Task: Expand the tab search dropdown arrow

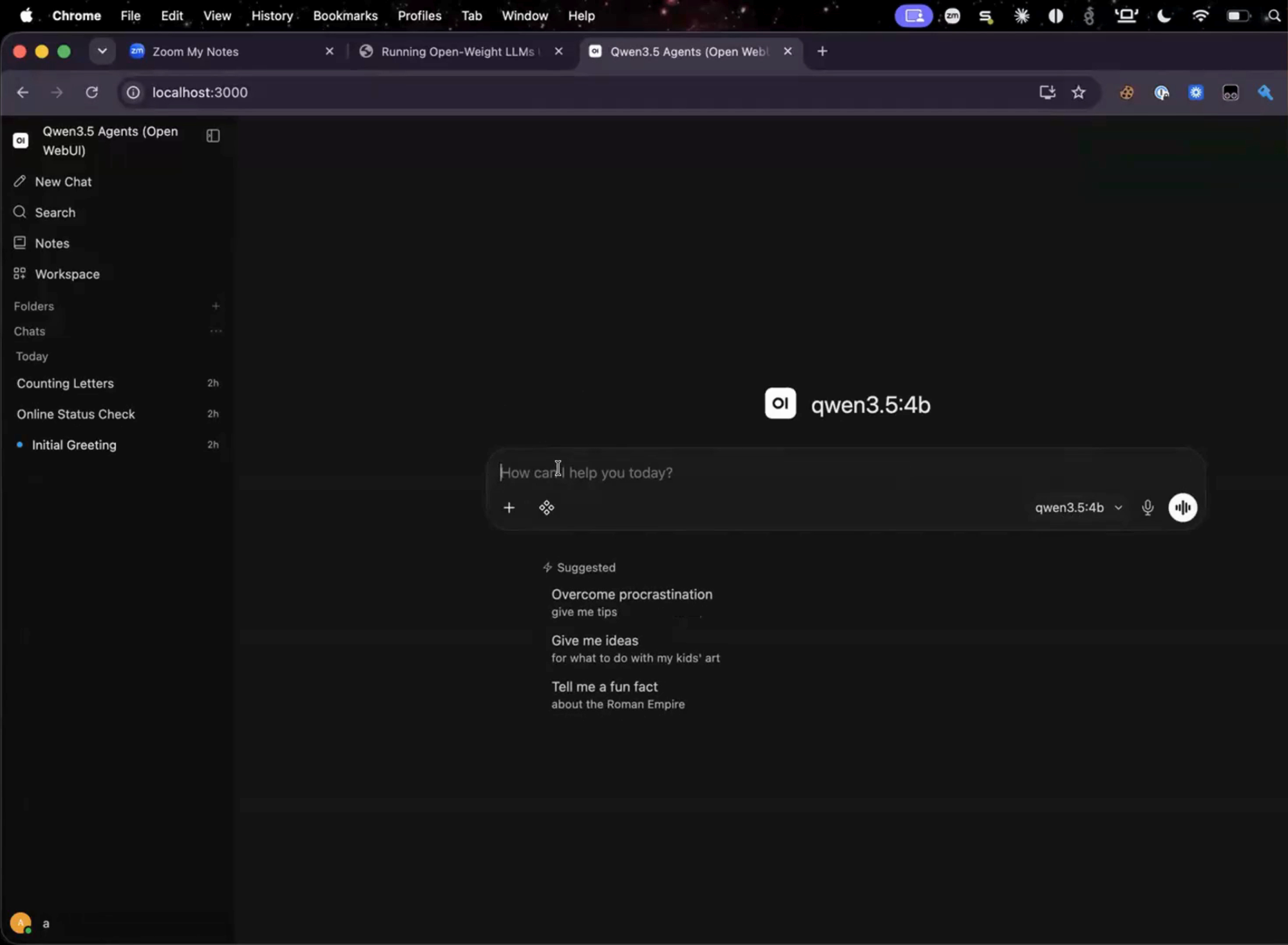Action: pyautogui.click(x=102, y=52)
